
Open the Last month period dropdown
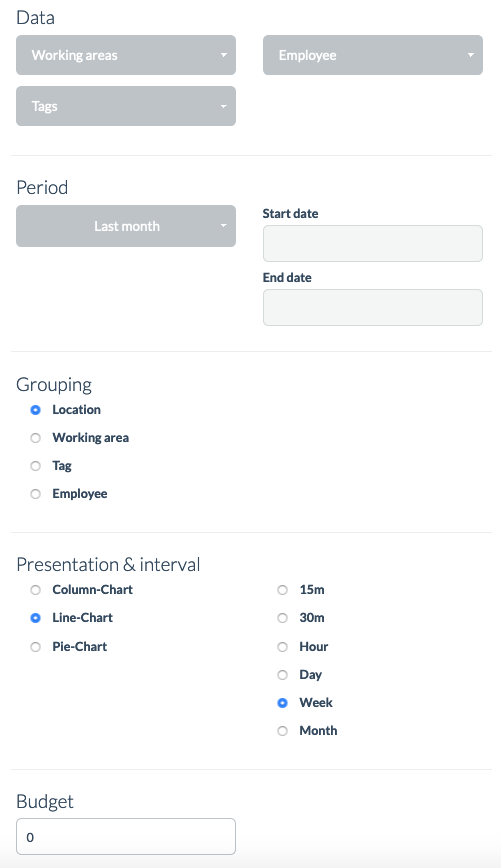126,226
